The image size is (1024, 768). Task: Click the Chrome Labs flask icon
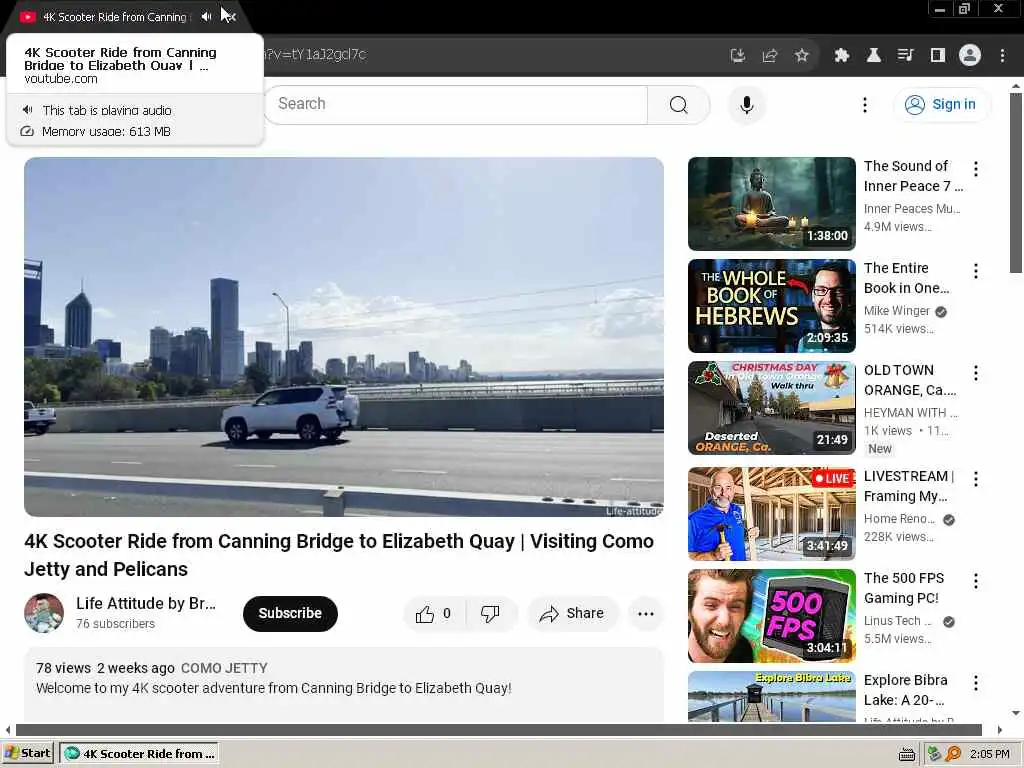(874, 56)
